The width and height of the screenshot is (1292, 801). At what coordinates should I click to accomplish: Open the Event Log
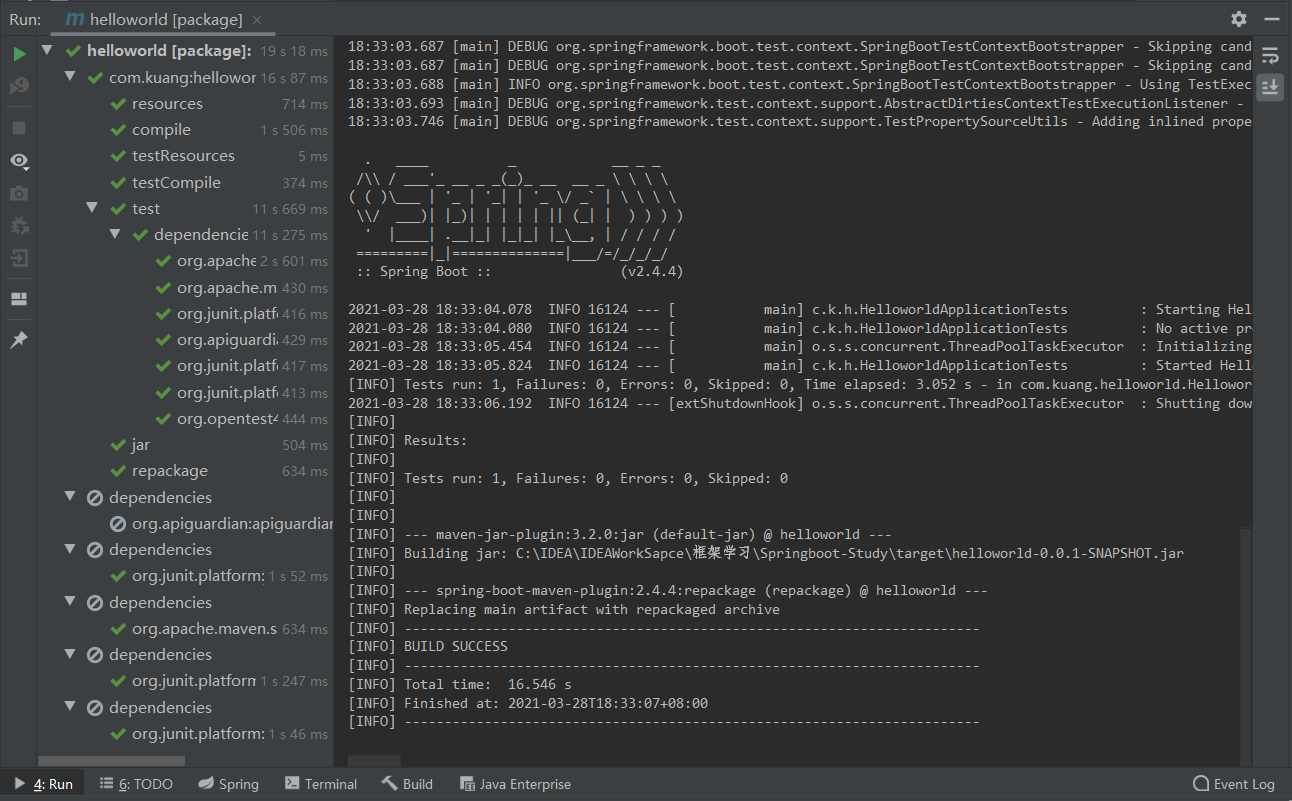1233,784
